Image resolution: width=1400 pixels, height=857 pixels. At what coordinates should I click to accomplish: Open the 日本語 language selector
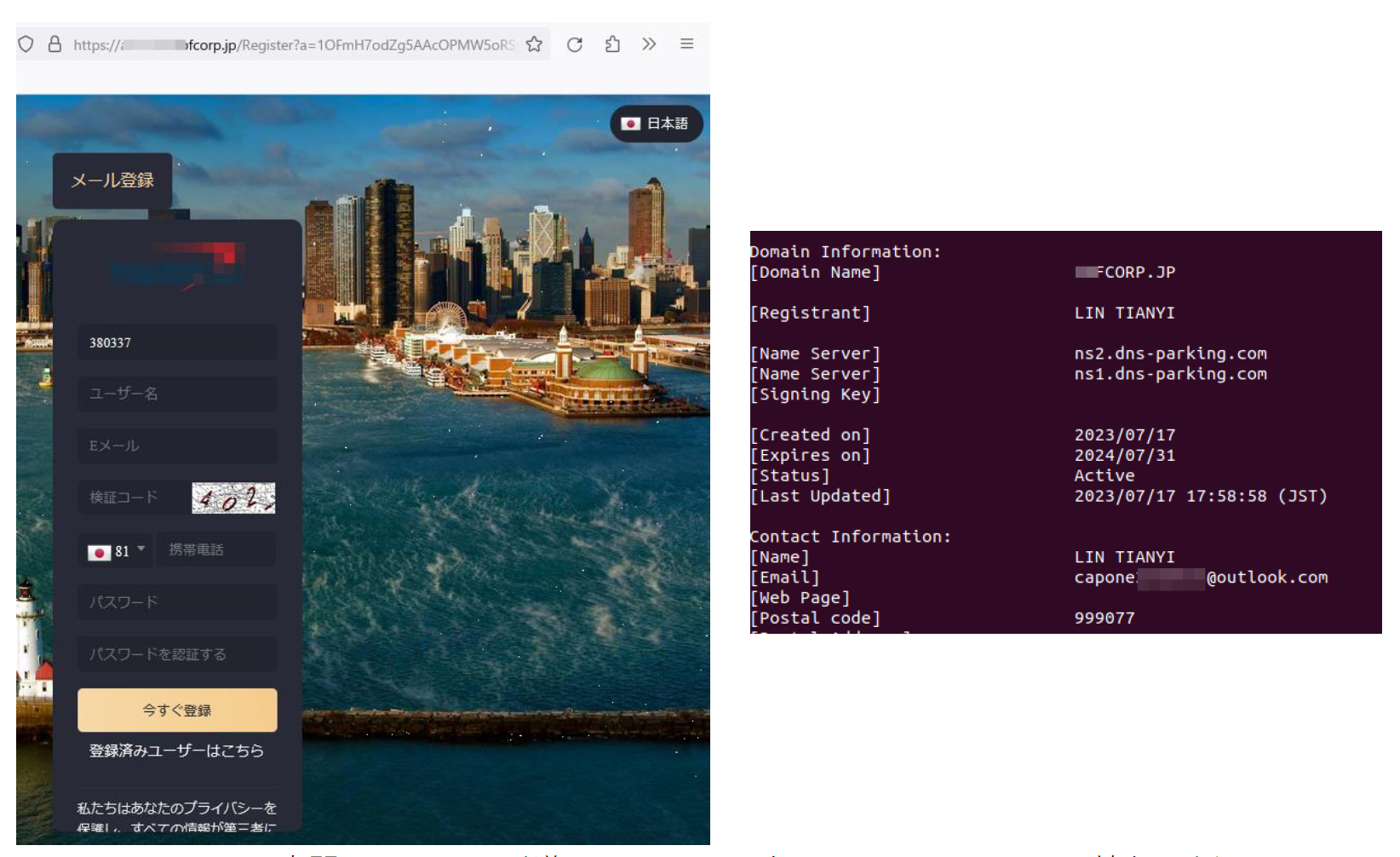click(x=656, y=124)
